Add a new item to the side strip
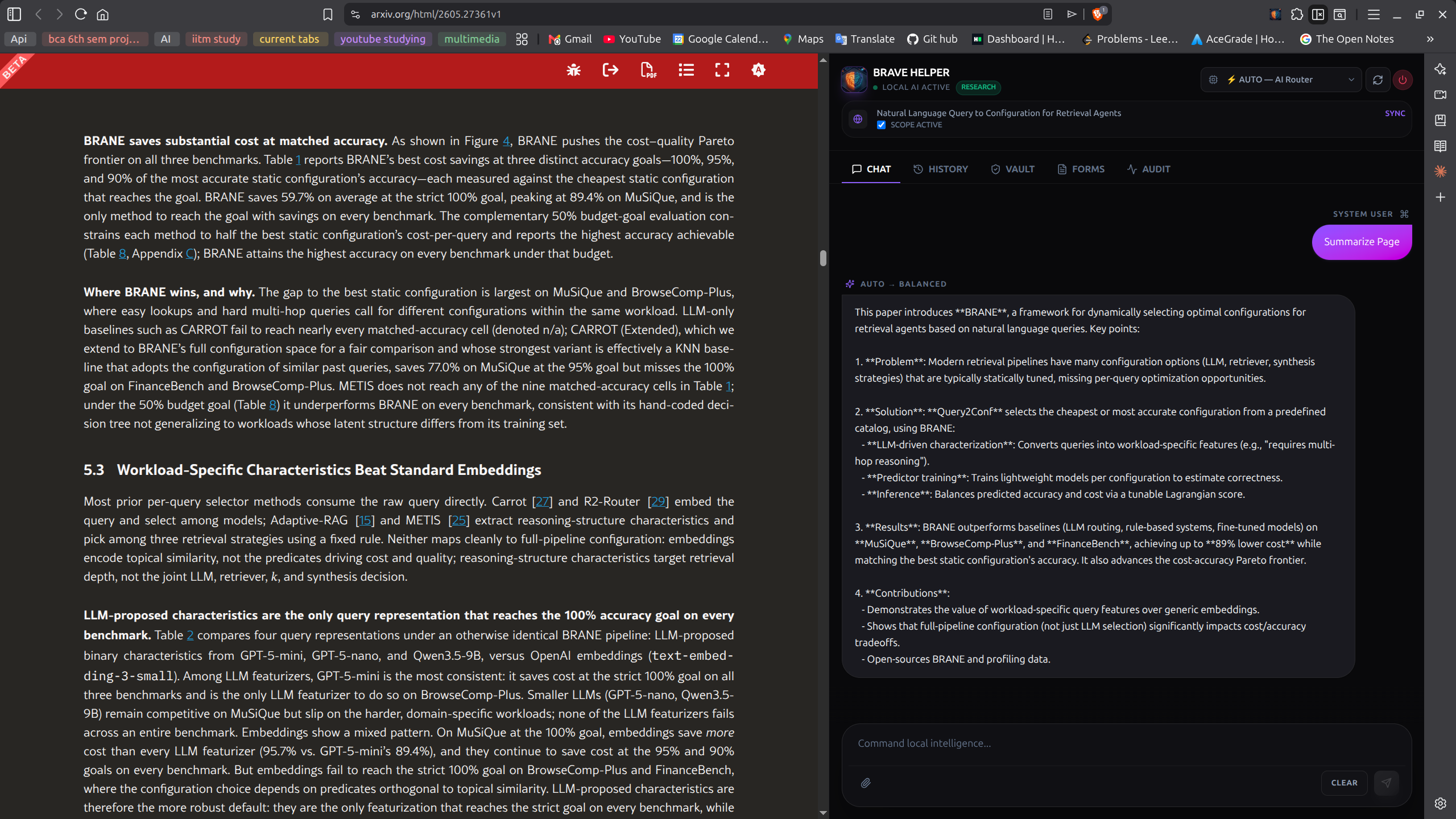 [1440, 197]
